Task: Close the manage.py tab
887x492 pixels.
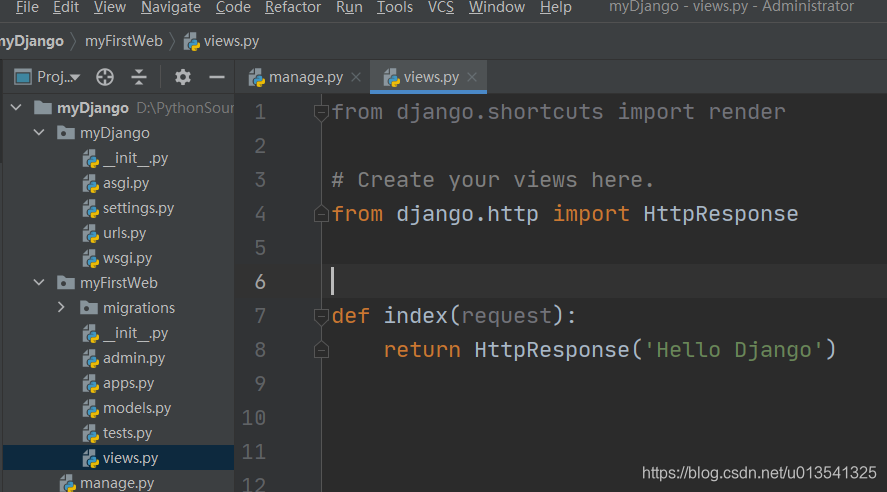Action: [x=356, y=77]
